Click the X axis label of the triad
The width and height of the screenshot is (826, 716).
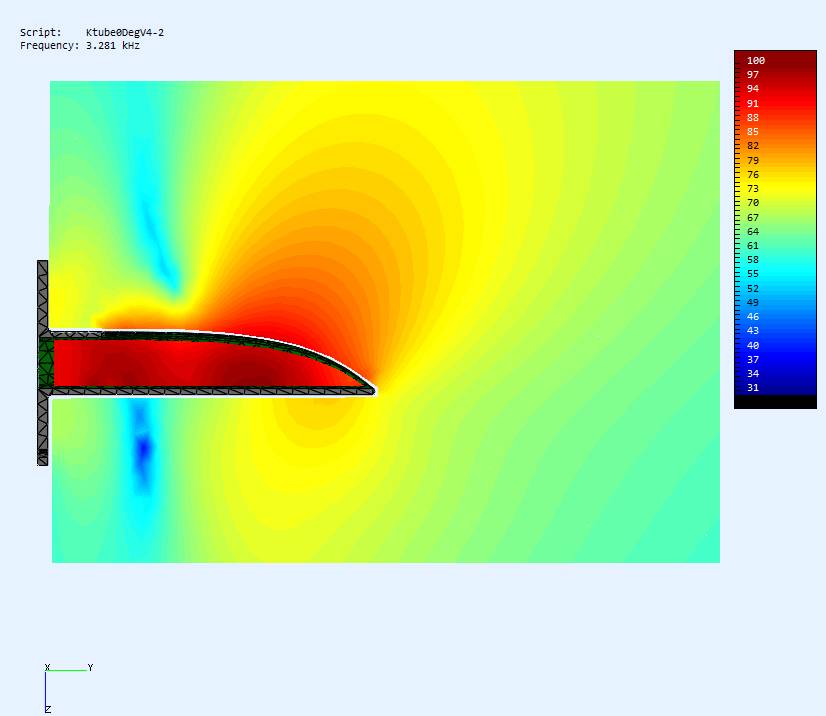(47, 668)
